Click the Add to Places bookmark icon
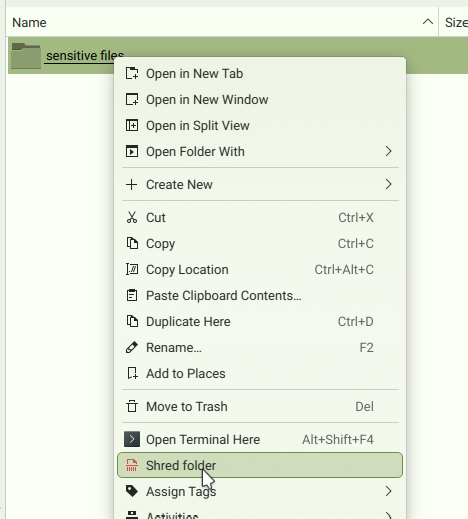 click(x=132, y=373)
